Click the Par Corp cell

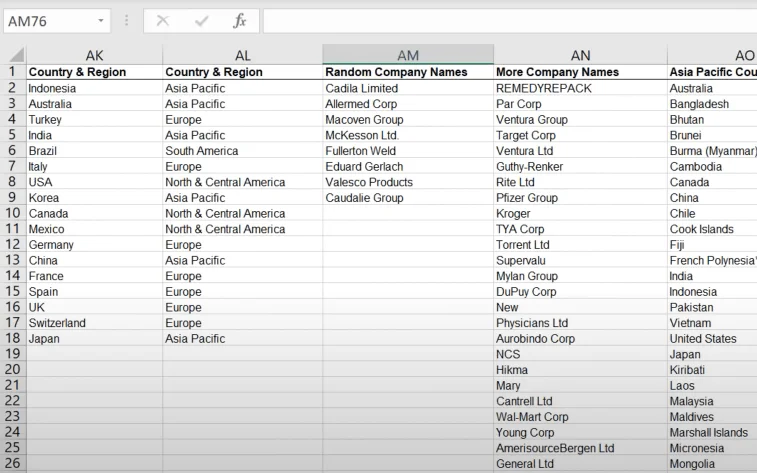(580, 104)
